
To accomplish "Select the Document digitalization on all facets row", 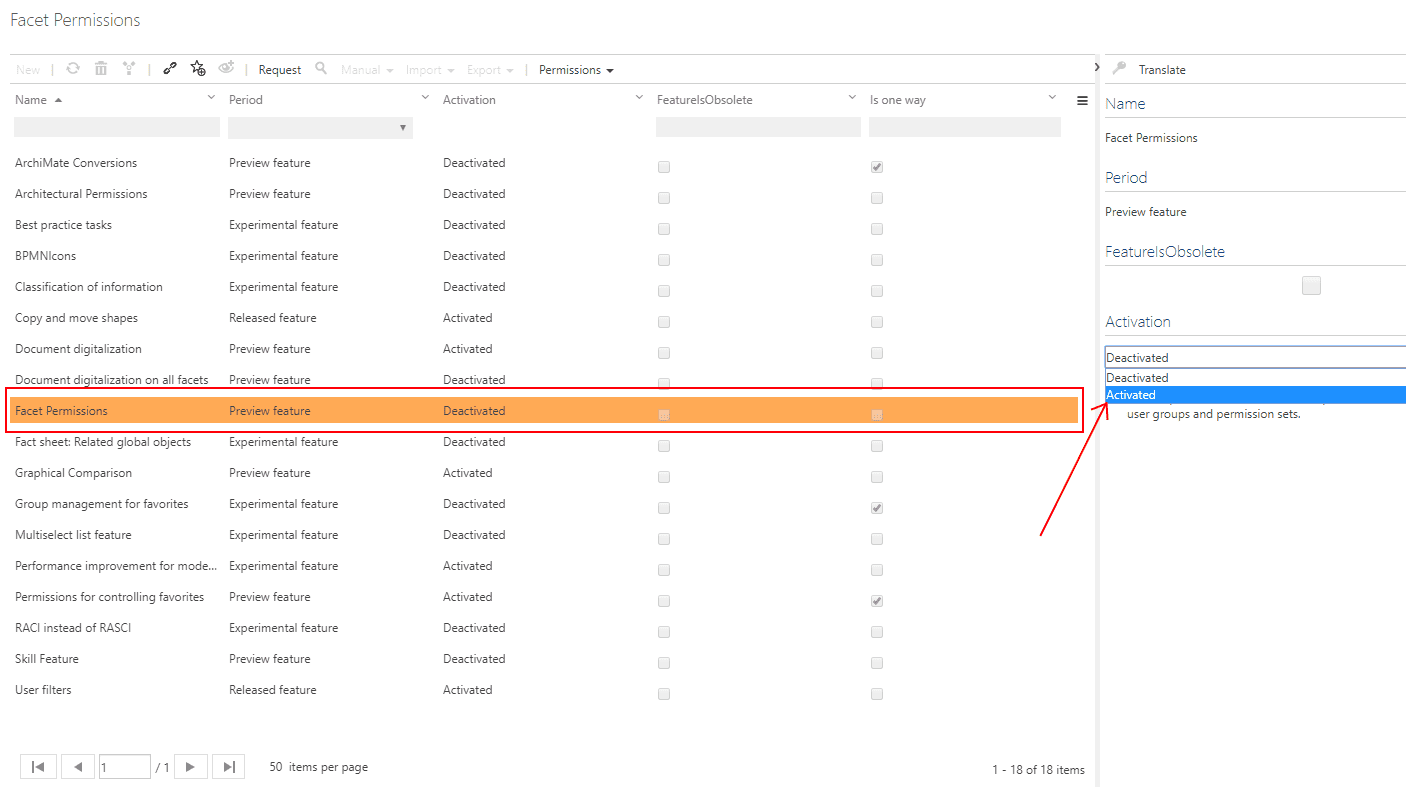I will tap(545, 380).
